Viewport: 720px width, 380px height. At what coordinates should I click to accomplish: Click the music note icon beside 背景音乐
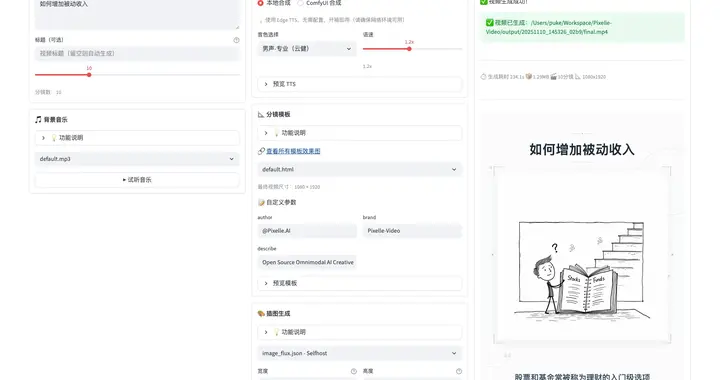(x=38, y=120)
